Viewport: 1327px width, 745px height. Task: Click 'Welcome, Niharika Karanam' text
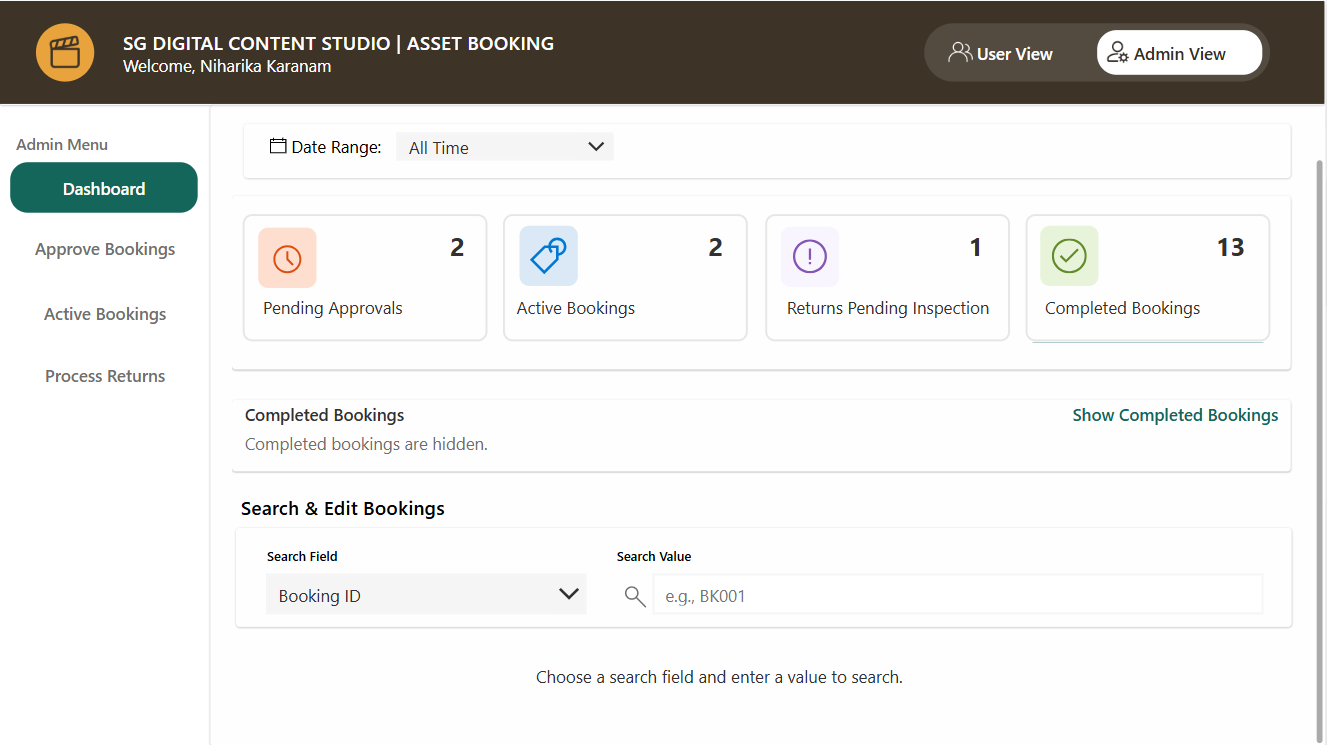tap(227, 66)
